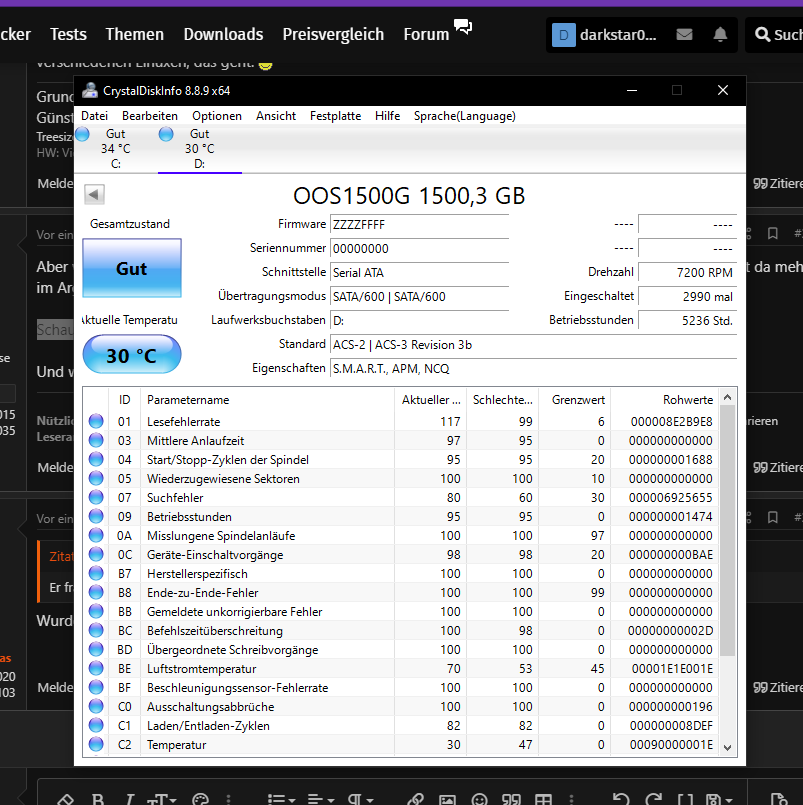Select the Misslungene Spindelanläufe row

(402, 535)
